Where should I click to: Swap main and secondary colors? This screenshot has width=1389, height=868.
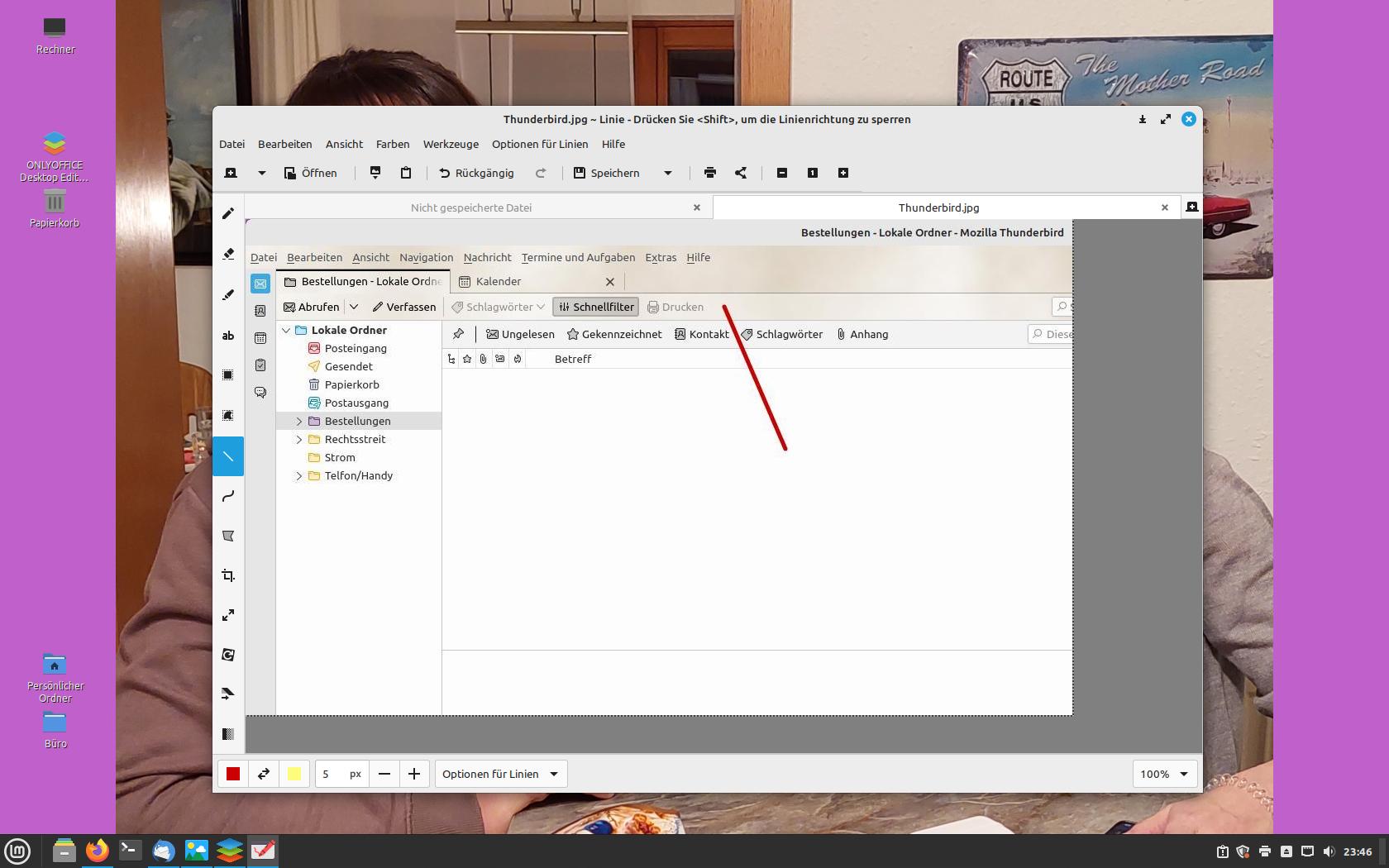click(264, 774)
